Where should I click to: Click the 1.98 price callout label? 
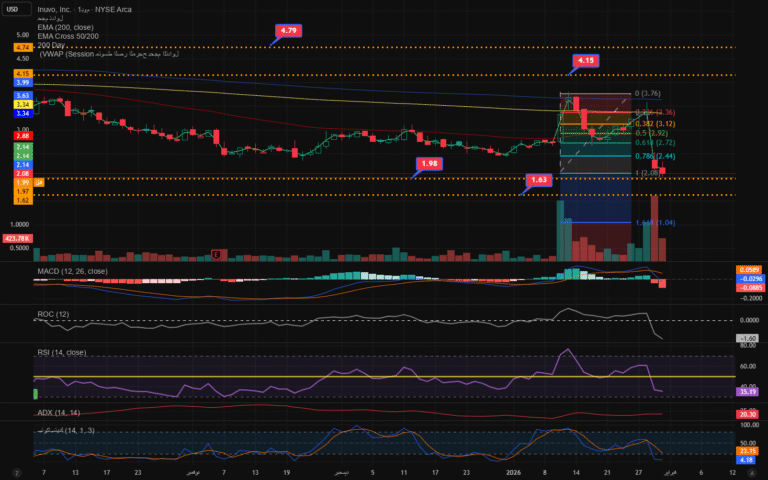[x=429, y=163]
